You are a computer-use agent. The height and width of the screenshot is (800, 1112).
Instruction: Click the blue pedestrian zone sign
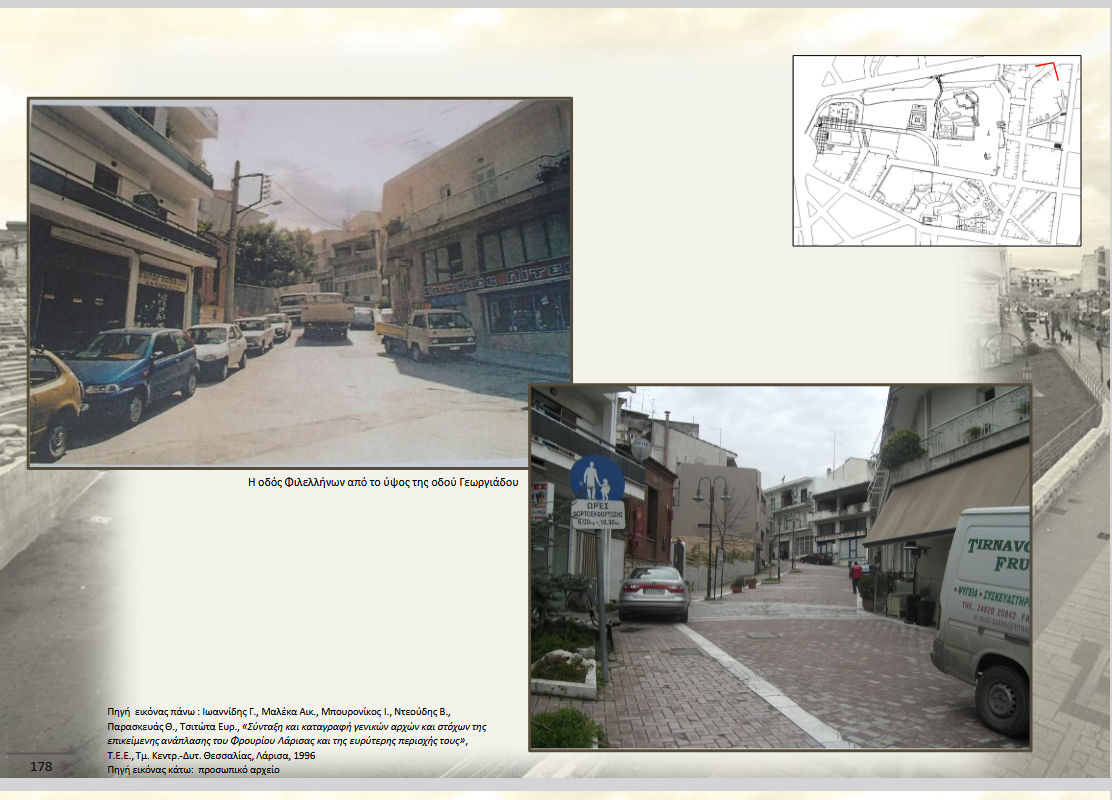coord(597,478)
